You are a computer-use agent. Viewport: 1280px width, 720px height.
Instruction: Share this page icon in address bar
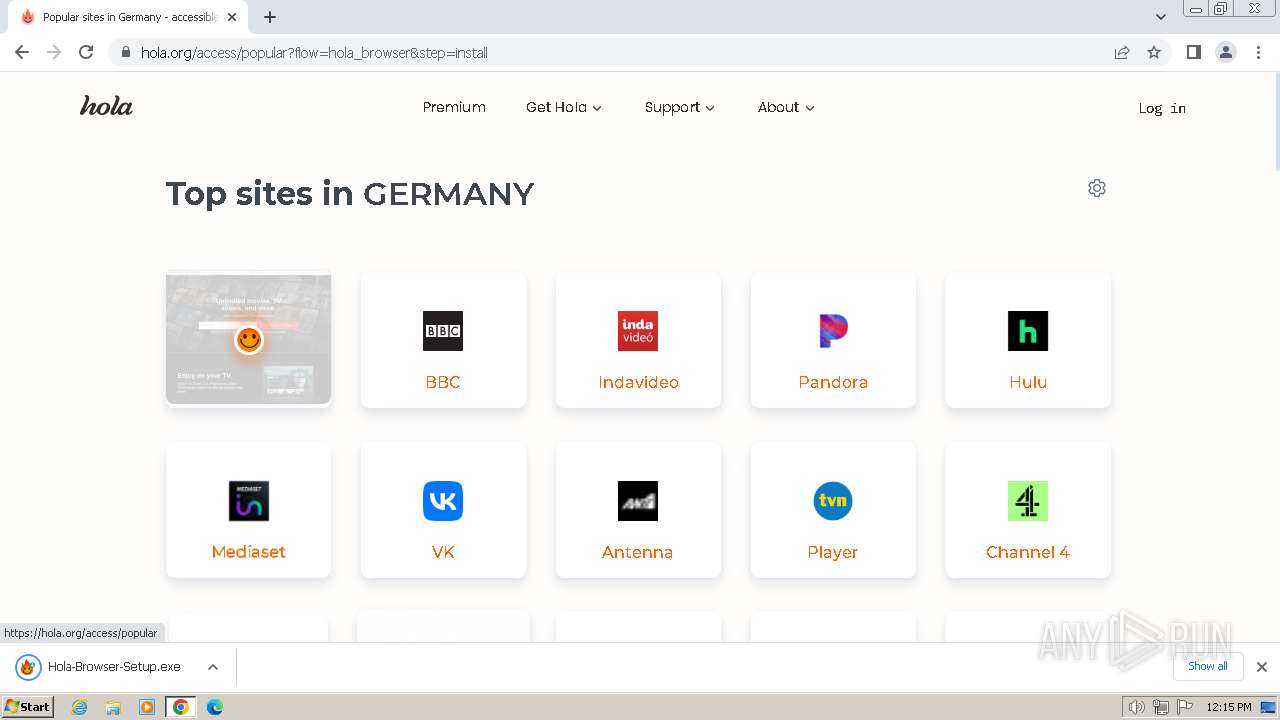coord(1122,52)
